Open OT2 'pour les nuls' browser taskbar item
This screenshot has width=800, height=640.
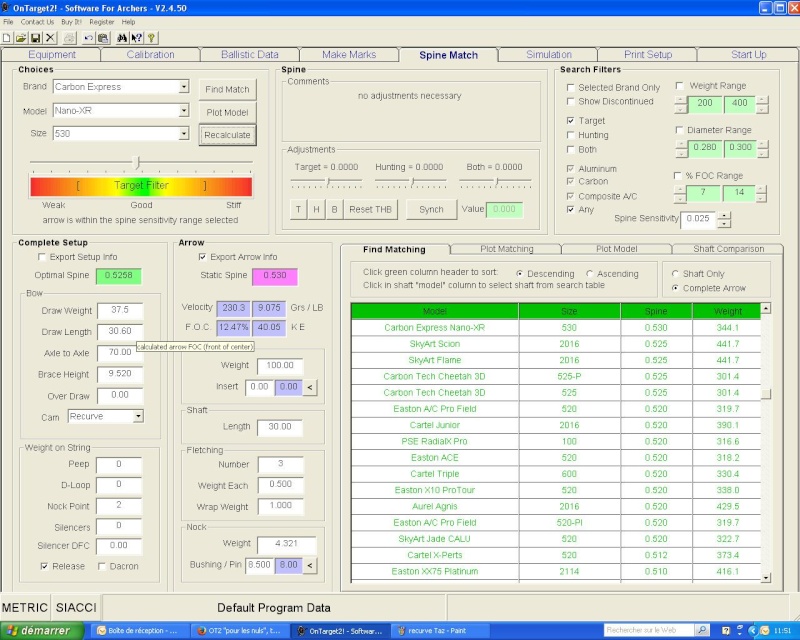[x=240, y=631]
